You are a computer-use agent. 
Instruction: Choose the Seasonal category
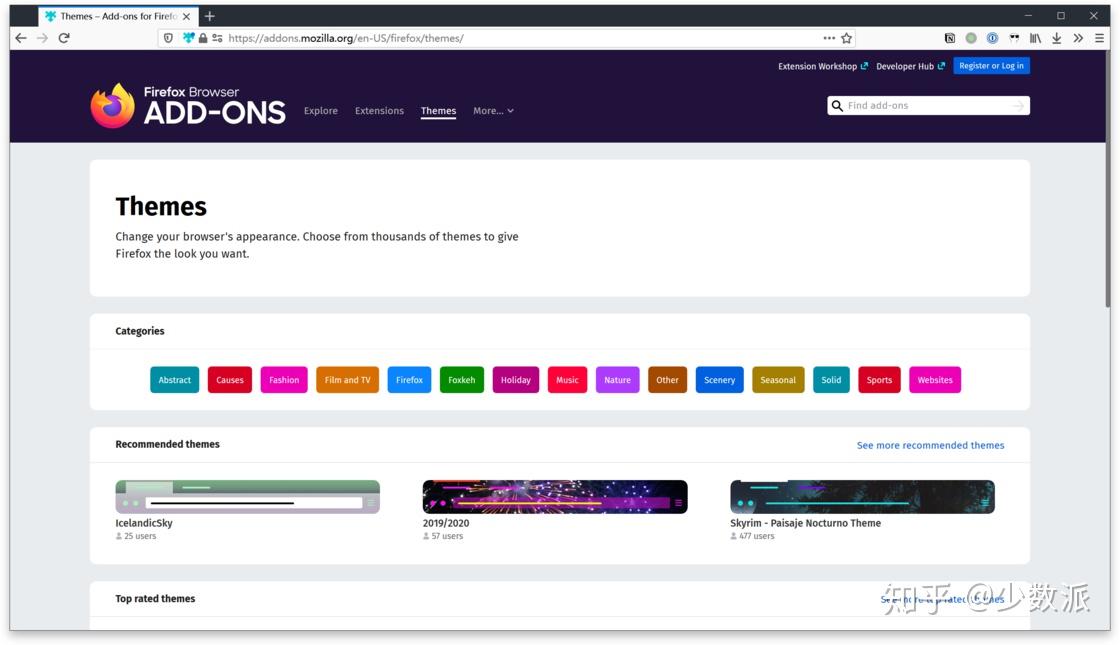(778, 380)
